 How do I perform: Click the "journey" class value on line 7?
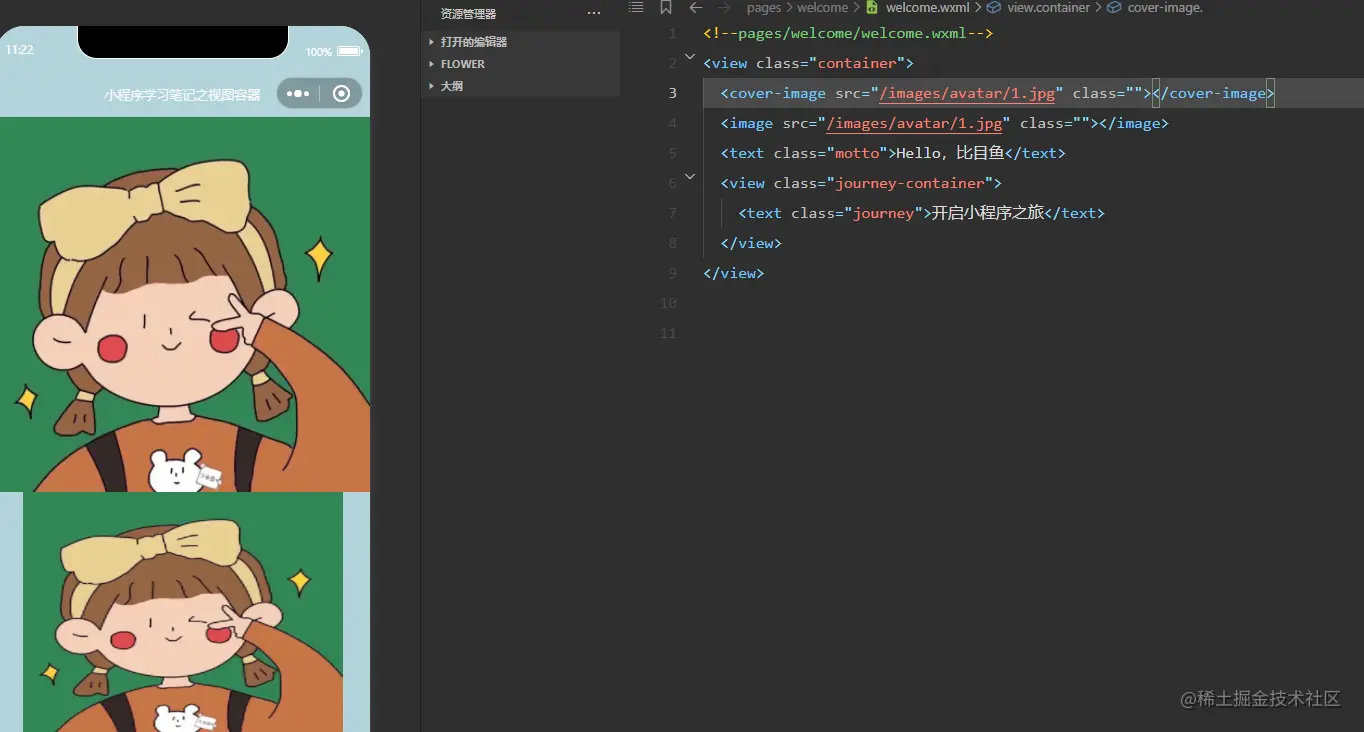883,213
